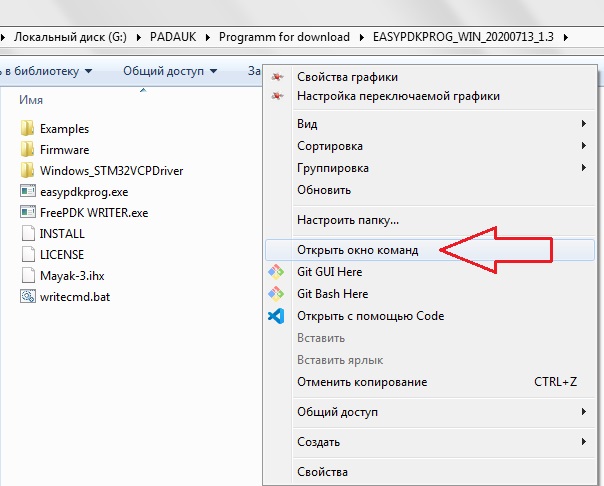
Task: Click the Git GUI Here icon
Action: (x=277, y=272)
